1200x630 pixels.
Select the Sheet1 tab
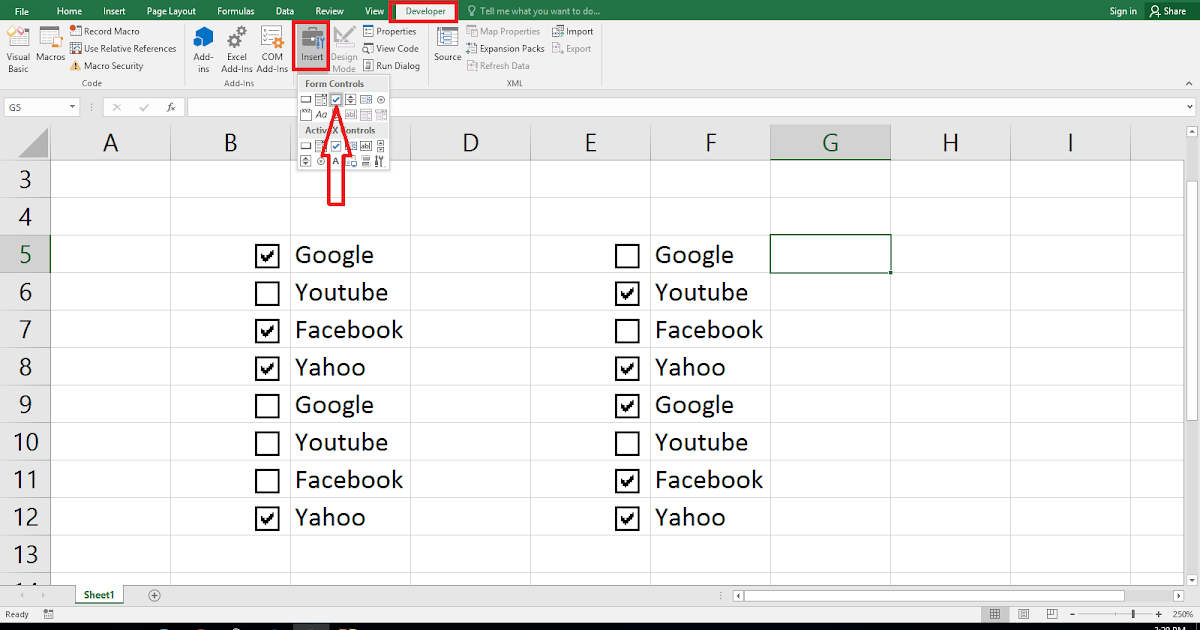click(99, 595)
